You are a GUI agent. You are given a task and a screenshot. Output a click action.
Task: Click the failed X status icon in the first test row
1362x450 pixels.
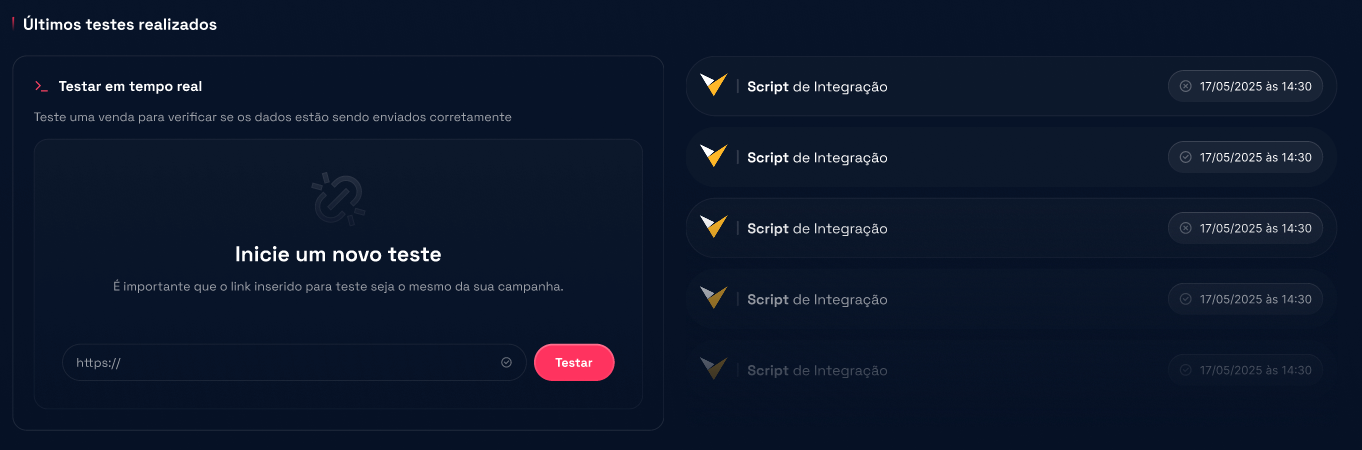pos(1185,86)
